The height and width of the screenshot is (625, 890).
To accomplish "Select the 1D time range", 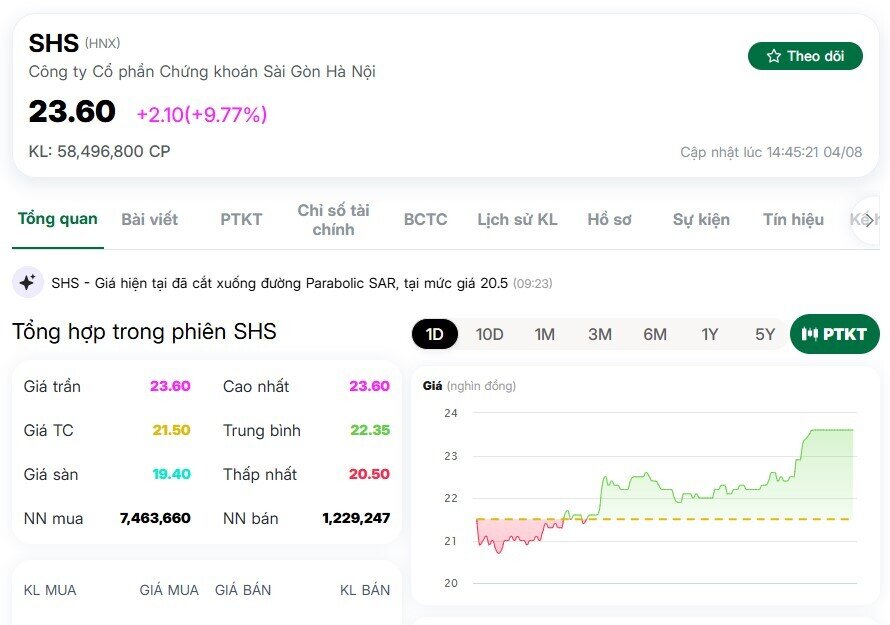I will tap(434, 334).
